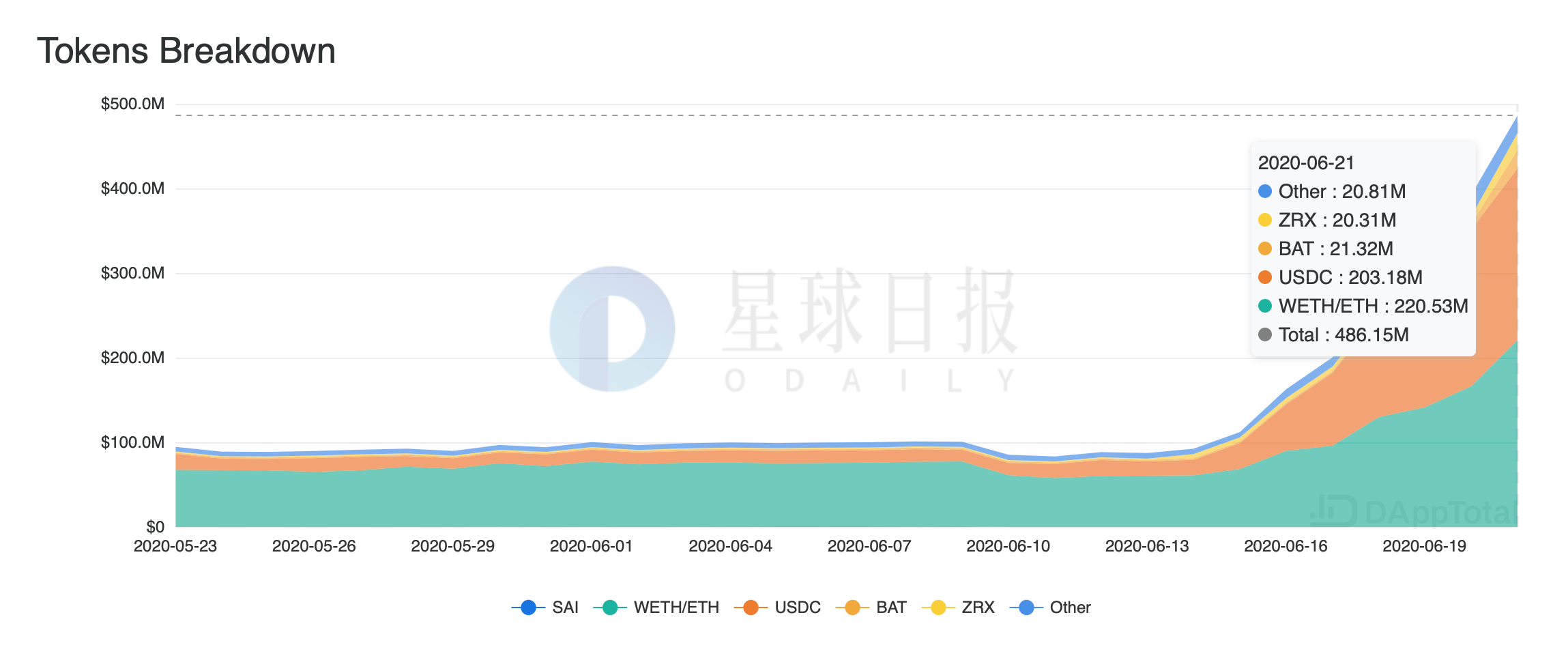1568x658 pixels.
Task: Click the 2020-06-13 x-axis date
Action: (x=1147, y=546)
